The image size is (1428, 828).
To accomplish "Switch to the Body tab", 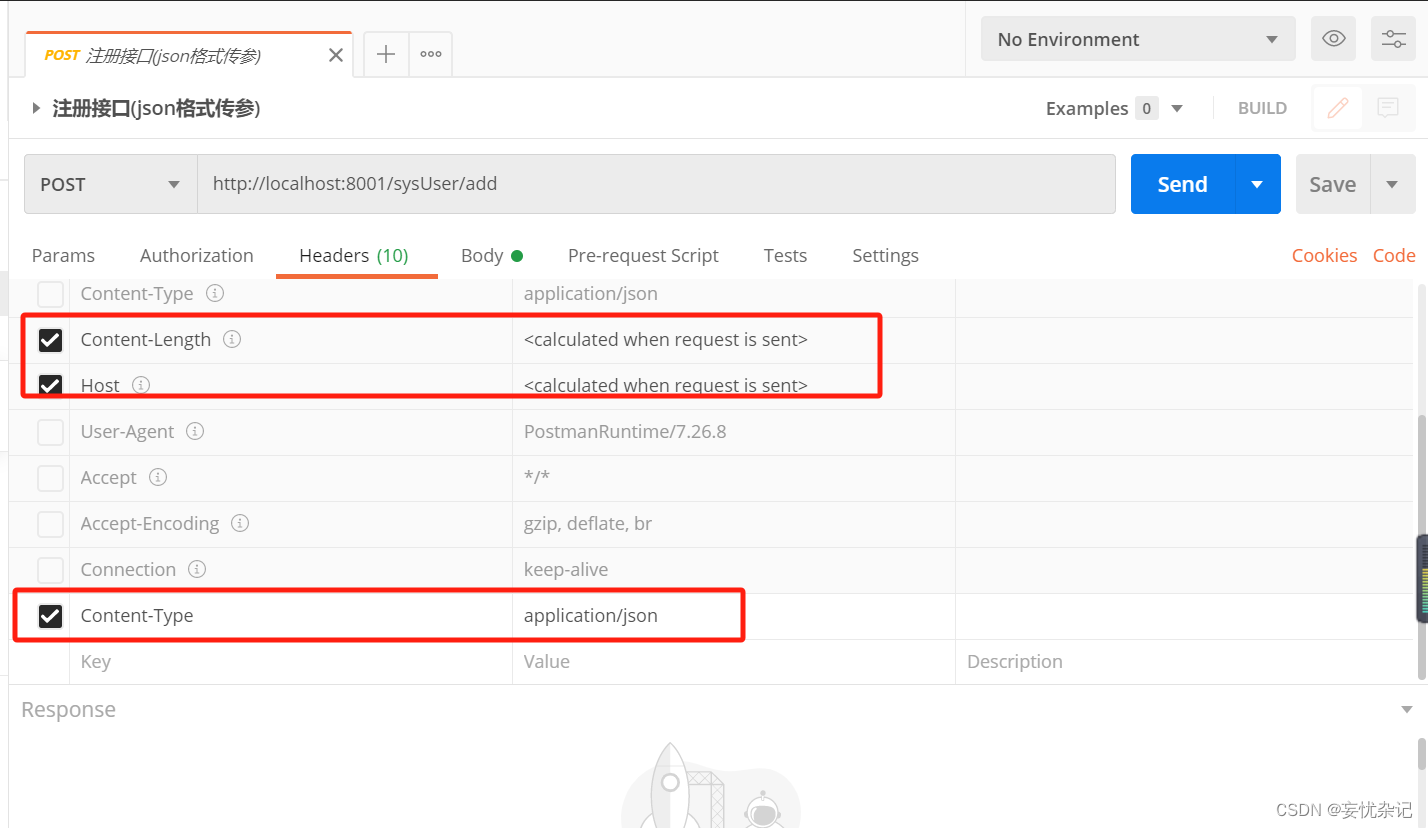I will (x=492, y=255).
